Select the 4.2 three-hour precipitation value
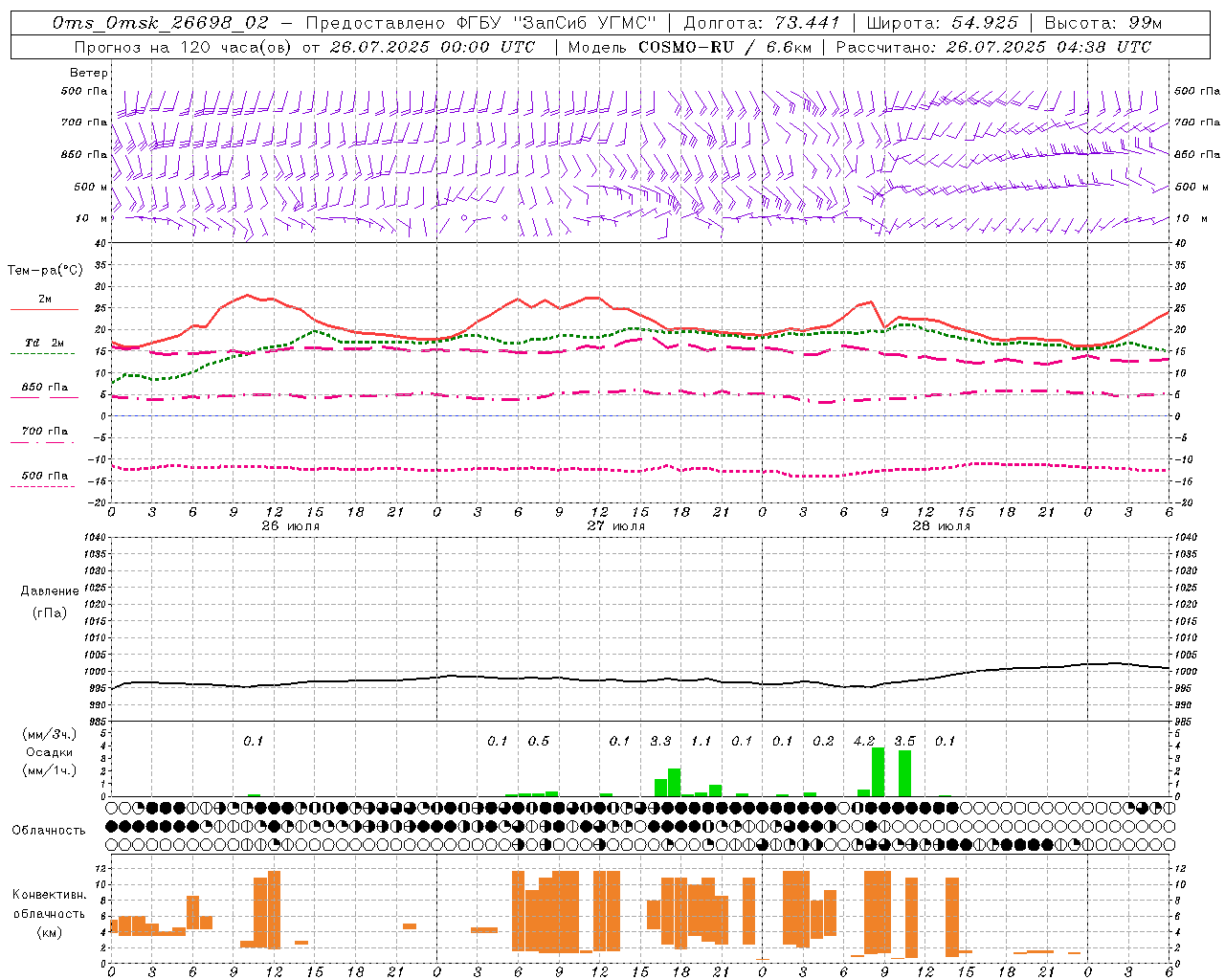This screenshot has height=980, width=1225. click(x=863, y=741)
